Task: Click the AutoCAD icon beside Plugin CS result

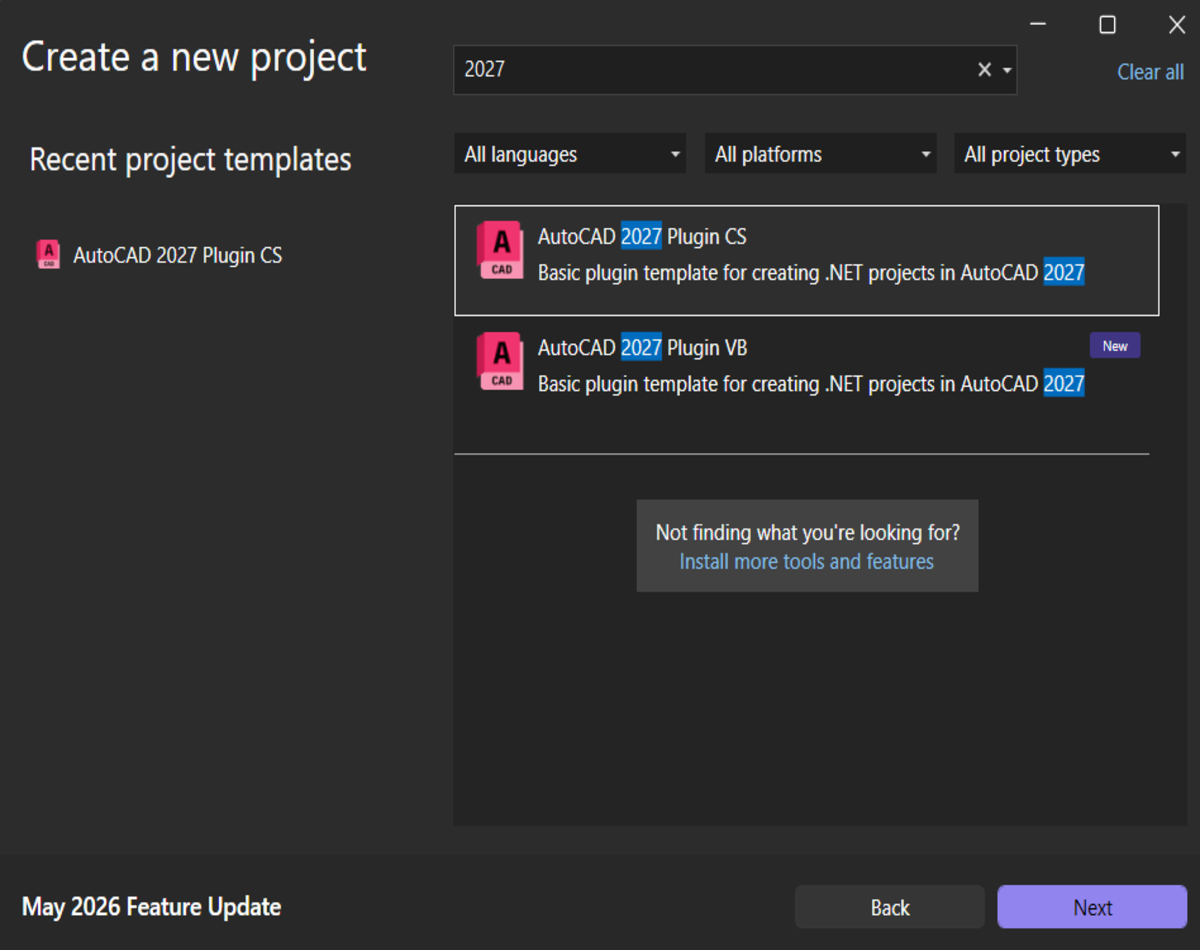Action: coord(500,249)
